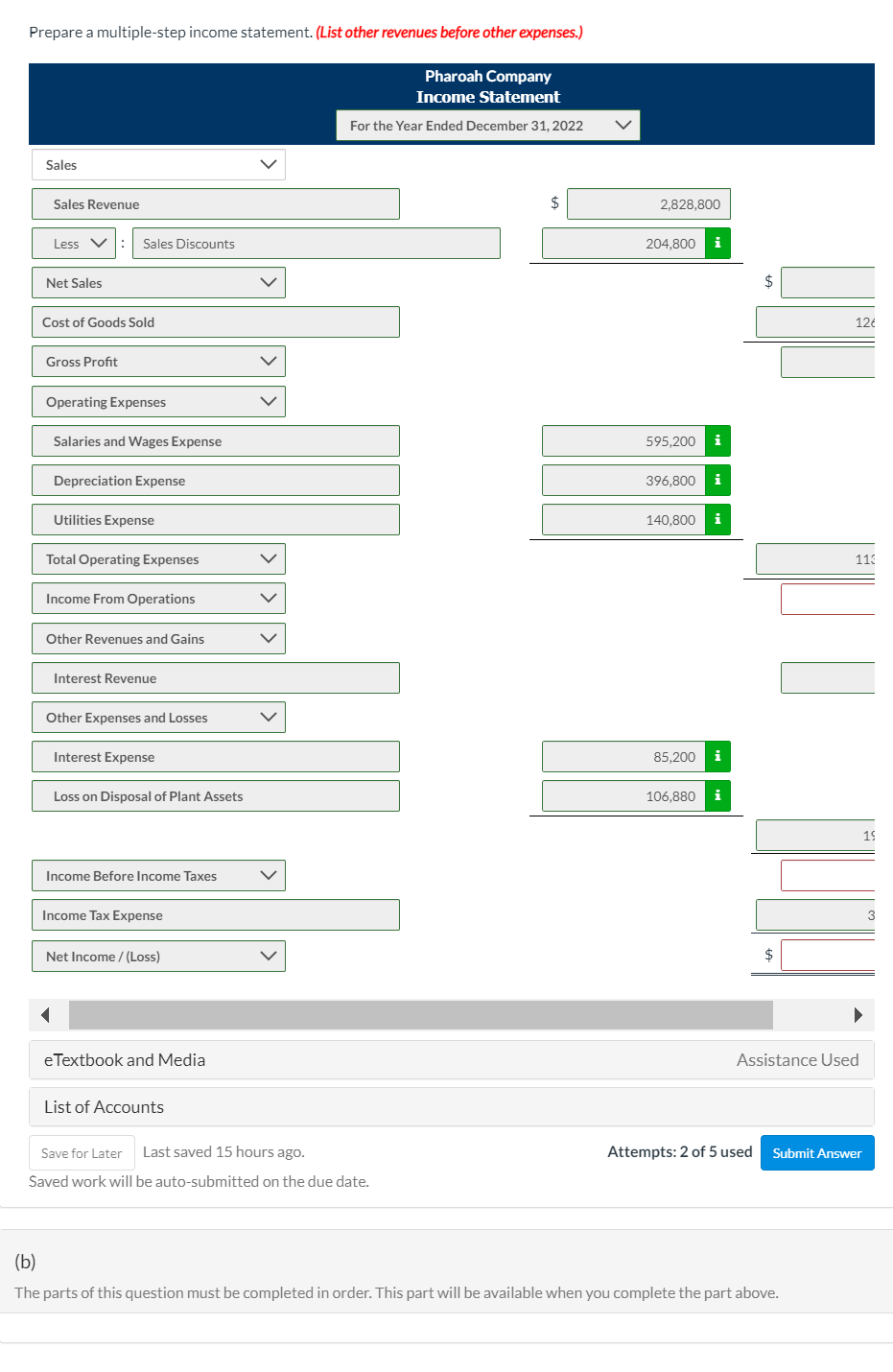The image size is (893, 1372).
Task: Click the Sales Revenue amount field
Action: click(649, 204)
